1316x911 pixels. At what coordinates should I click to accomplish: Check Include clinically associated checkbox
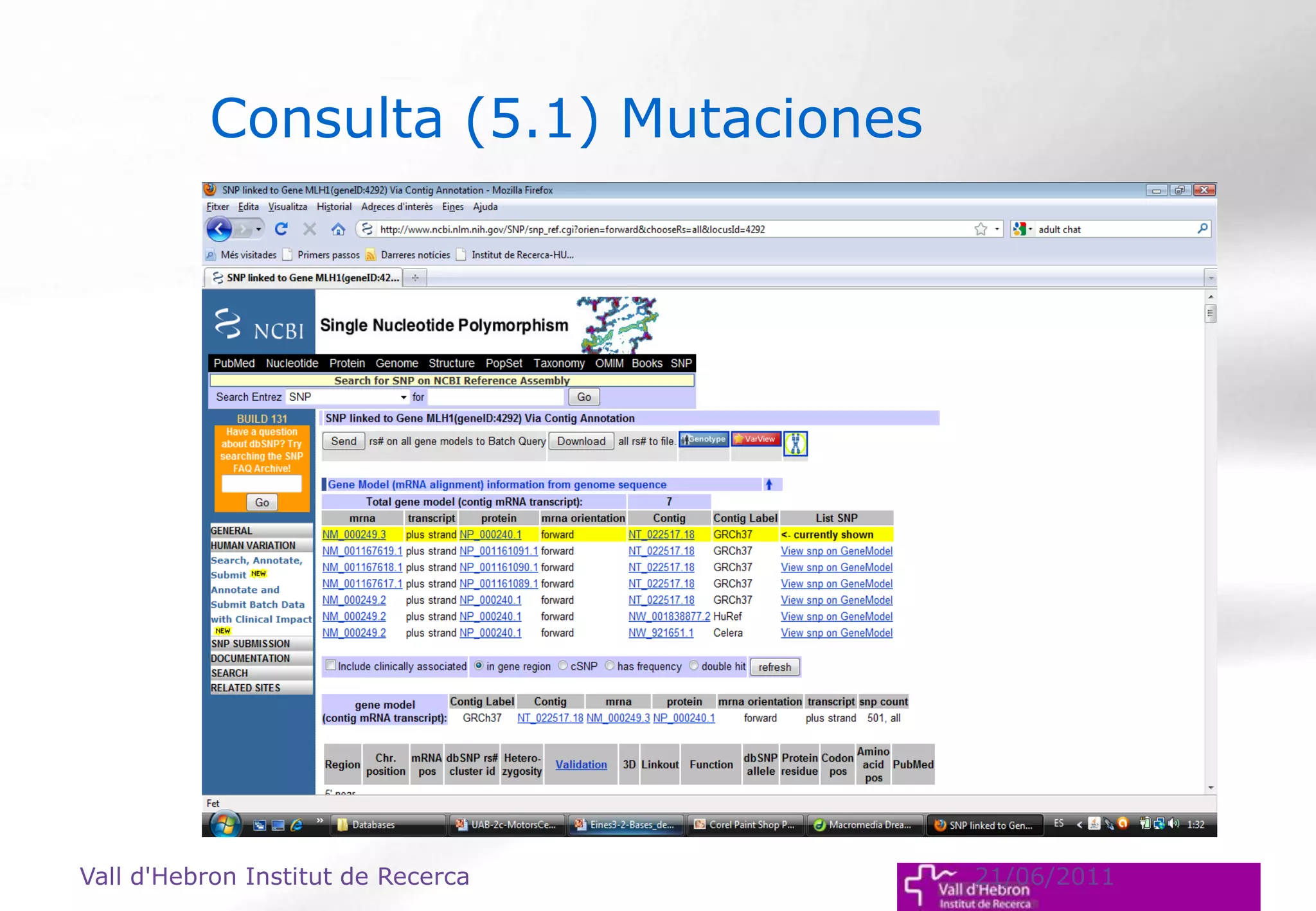tap(330, 666)
